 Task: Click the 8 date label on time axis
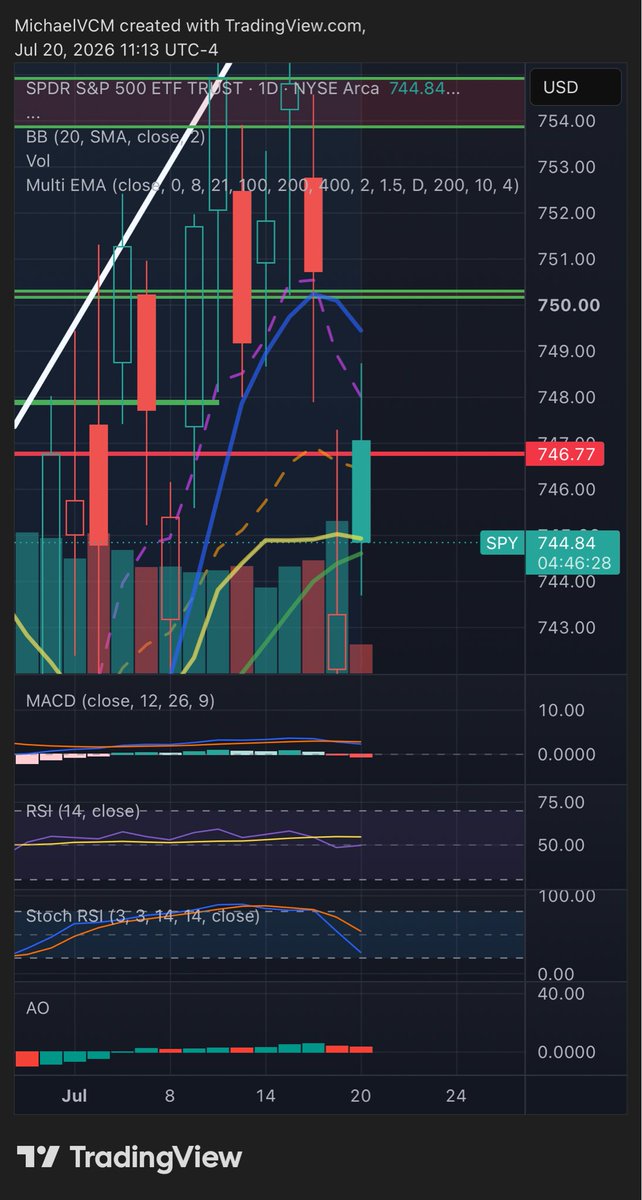170,1095
